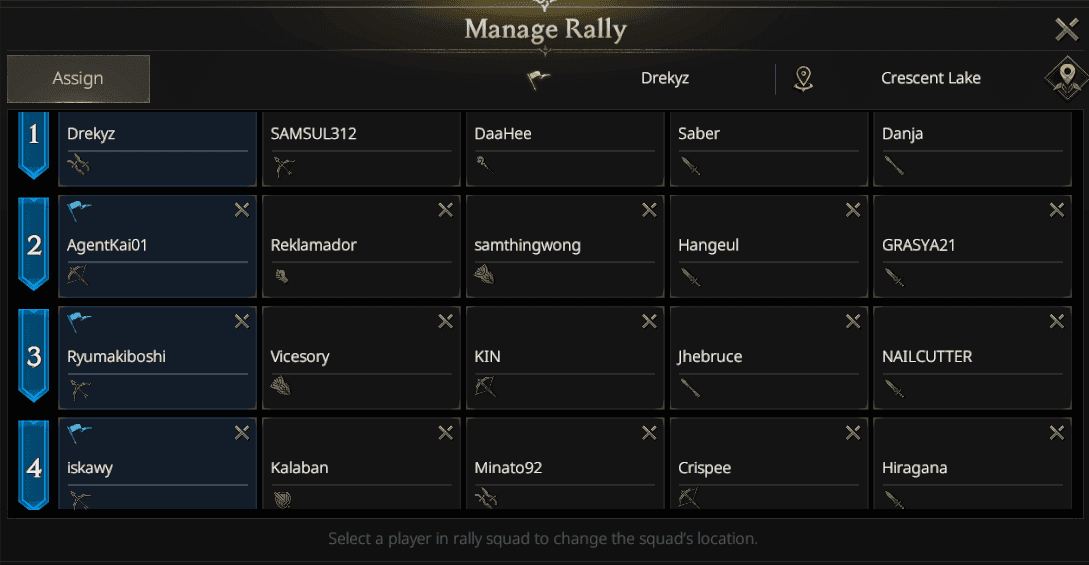Image resolution: width=1089 pixels, height=565 pixels.
Task: Close the Manage Rally window
Action: tap(1066, 30)
